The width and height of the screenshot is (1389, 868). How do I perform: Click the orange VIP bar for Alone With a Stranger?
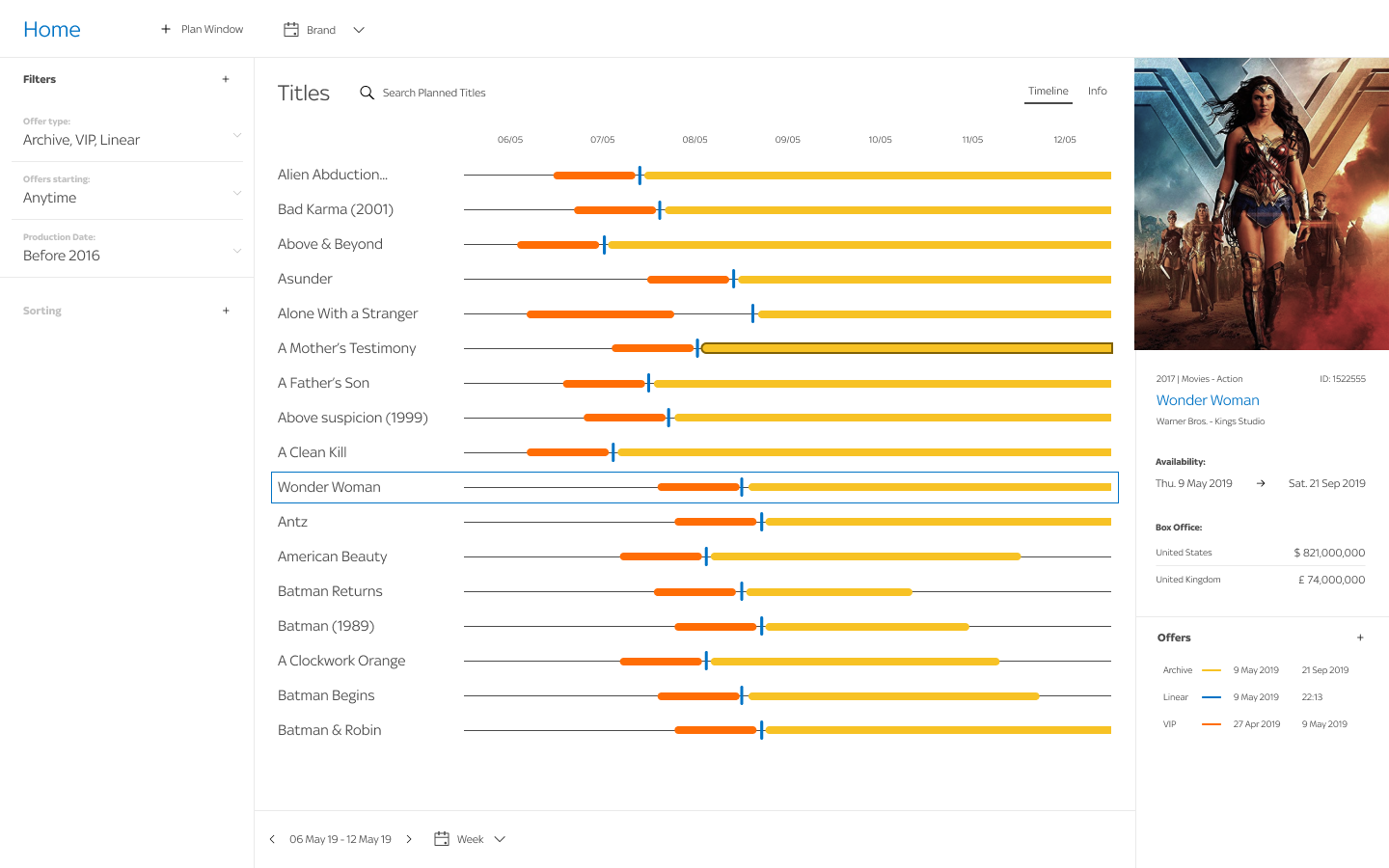pyautogui.click(x=600, y=314)
